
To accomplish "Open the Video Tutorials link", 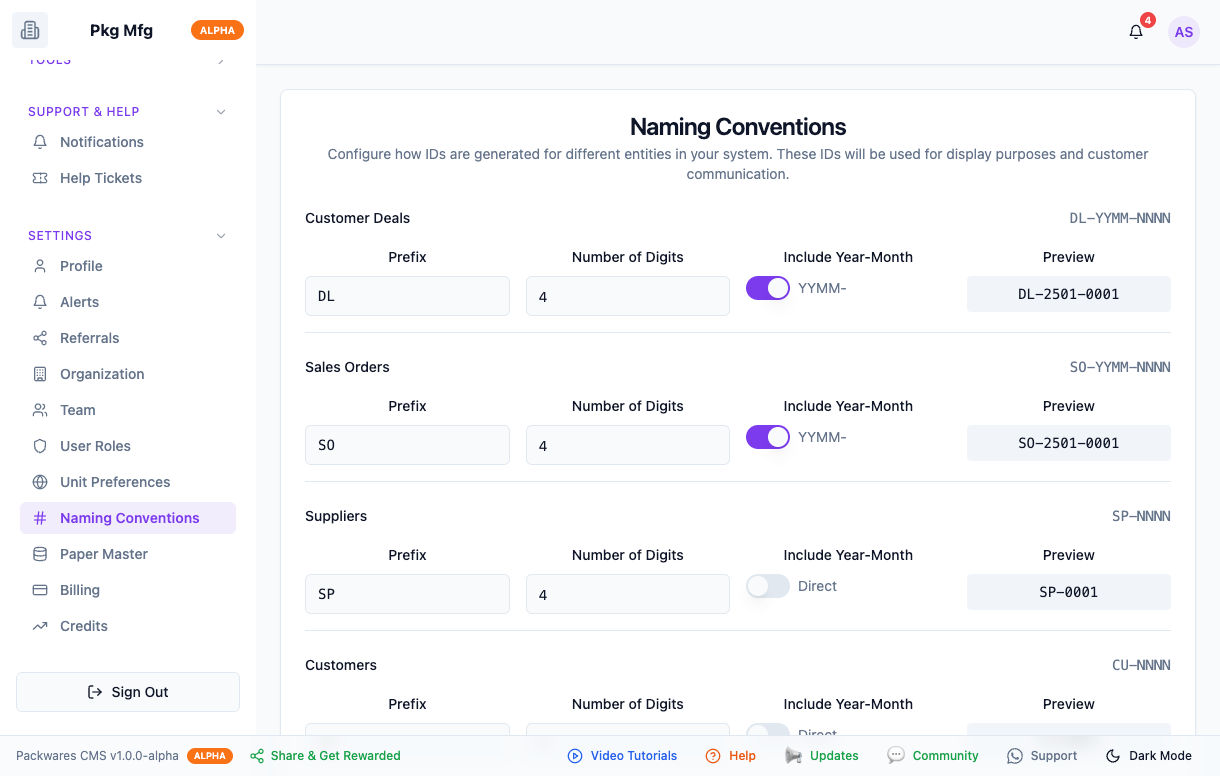I will (x=623, y=756).
